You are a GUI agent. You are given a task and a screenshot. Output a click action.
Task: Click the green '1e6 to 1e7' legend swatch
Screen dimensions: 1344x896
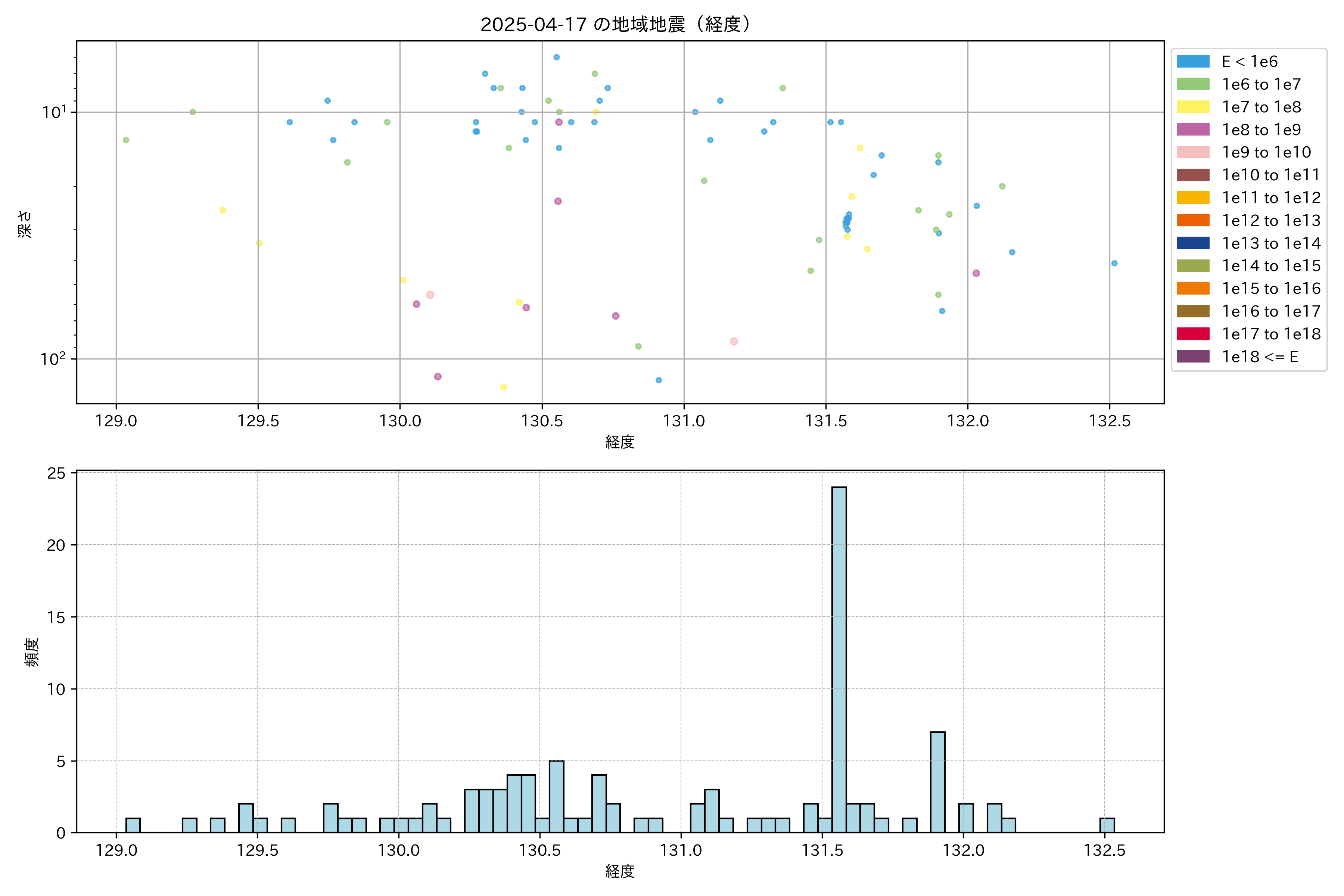pyautogui.click(x=1193, y=84)
